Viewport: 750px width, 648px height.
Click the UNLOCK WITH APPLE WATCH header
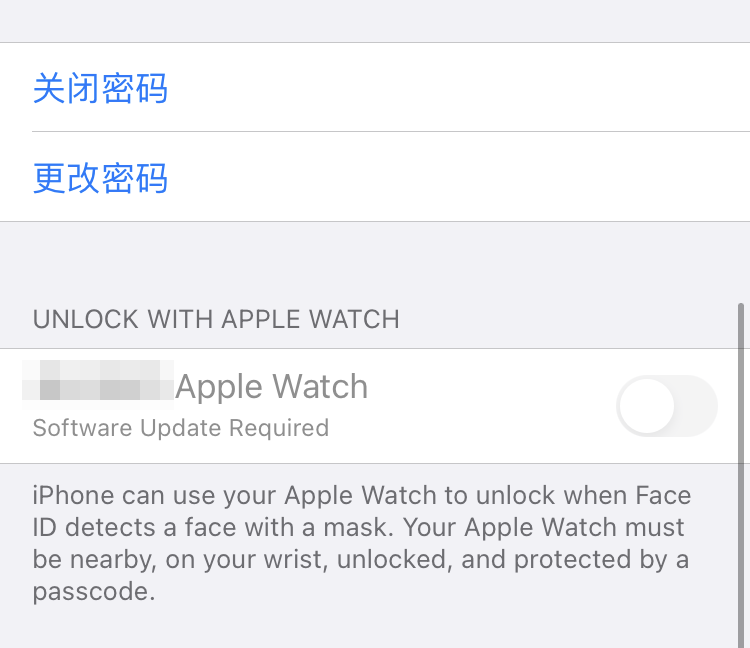click(216, 319)
